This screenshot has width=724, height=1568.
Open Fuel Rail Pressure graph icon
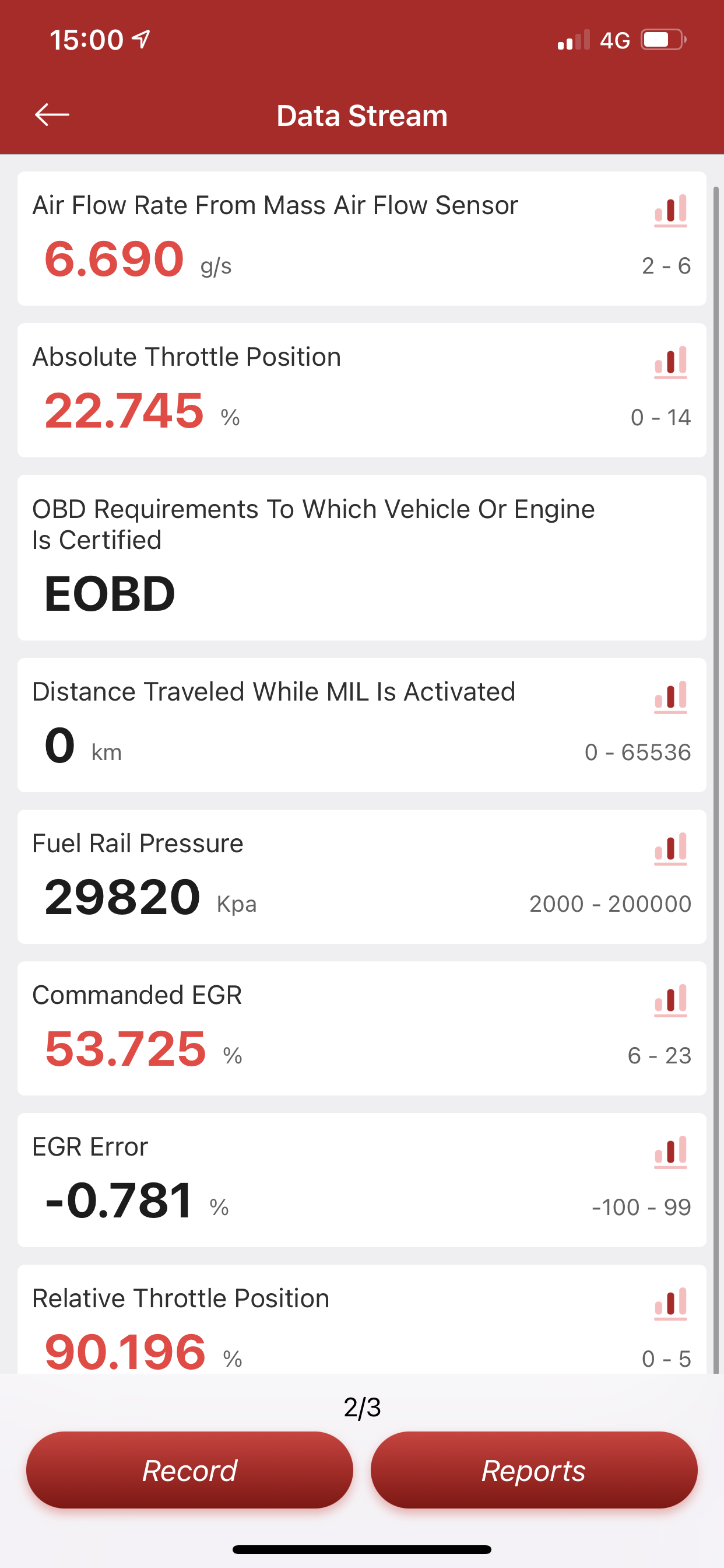tap(670, 849)
